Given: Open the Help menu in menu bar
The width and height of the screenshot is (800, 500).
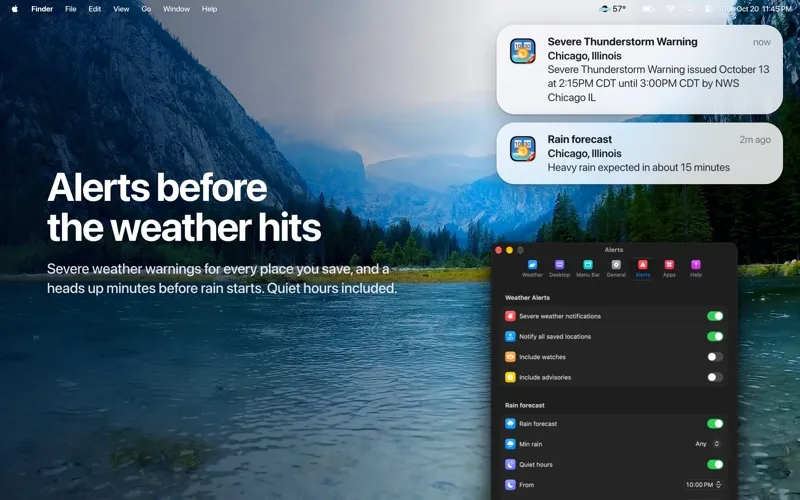Looking at the screenshot, I should tap(209, 9).
